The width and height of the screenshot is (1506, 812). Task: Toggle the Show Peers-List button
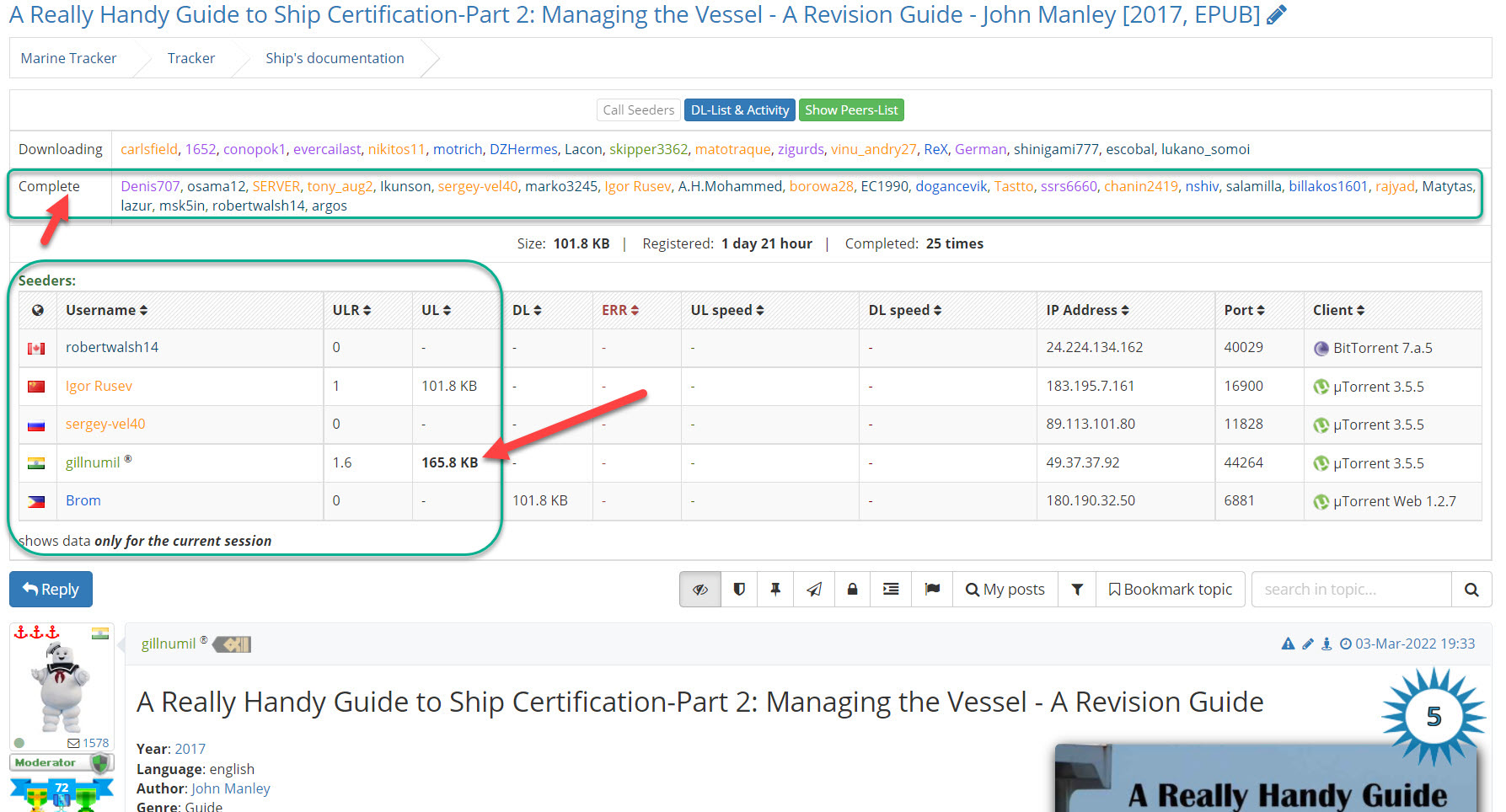851,110
